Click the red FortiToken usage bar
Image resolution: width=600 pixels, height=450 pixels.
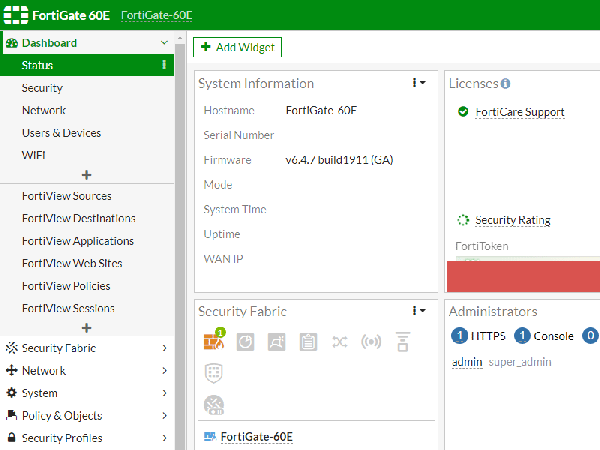tap(523, 276)
